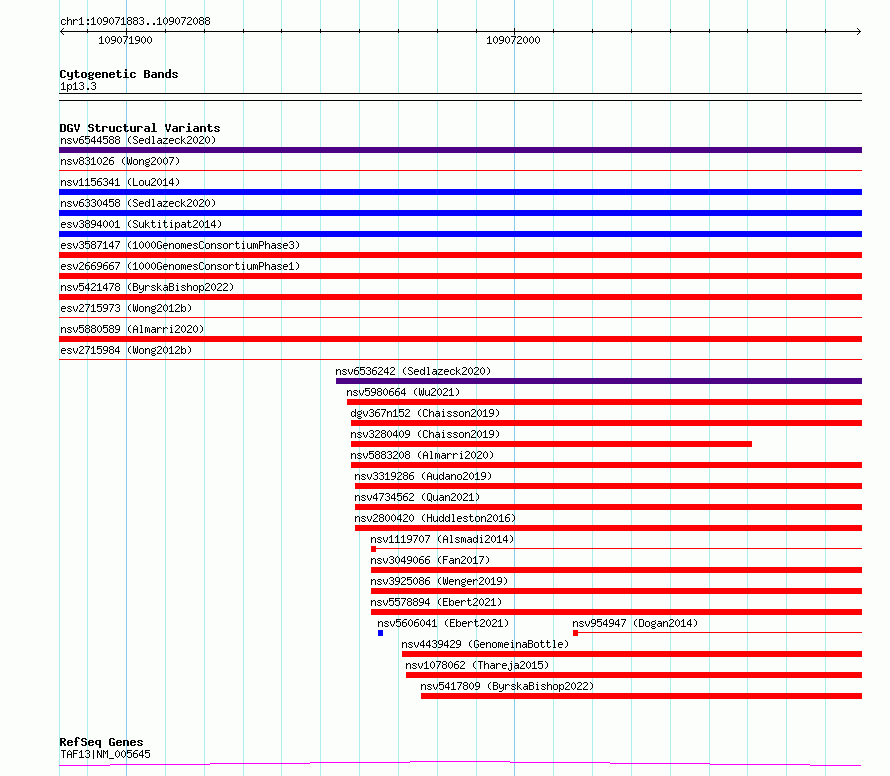Open esv2669667 (1000GenomesConsortiumPhase1) entry
The image size is (890, 776).
click(x=180, y=266)
